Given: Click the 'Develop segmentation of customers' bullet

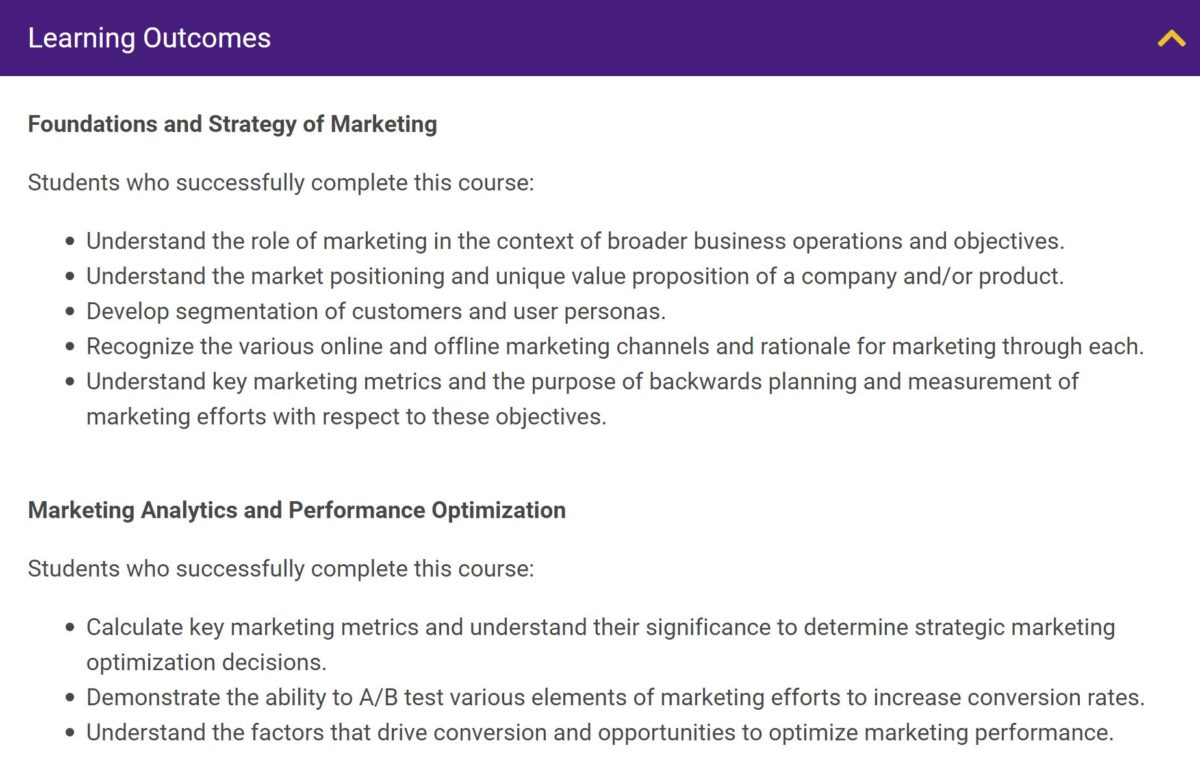Looking at the screenshot, I should [x=375, y=311].
